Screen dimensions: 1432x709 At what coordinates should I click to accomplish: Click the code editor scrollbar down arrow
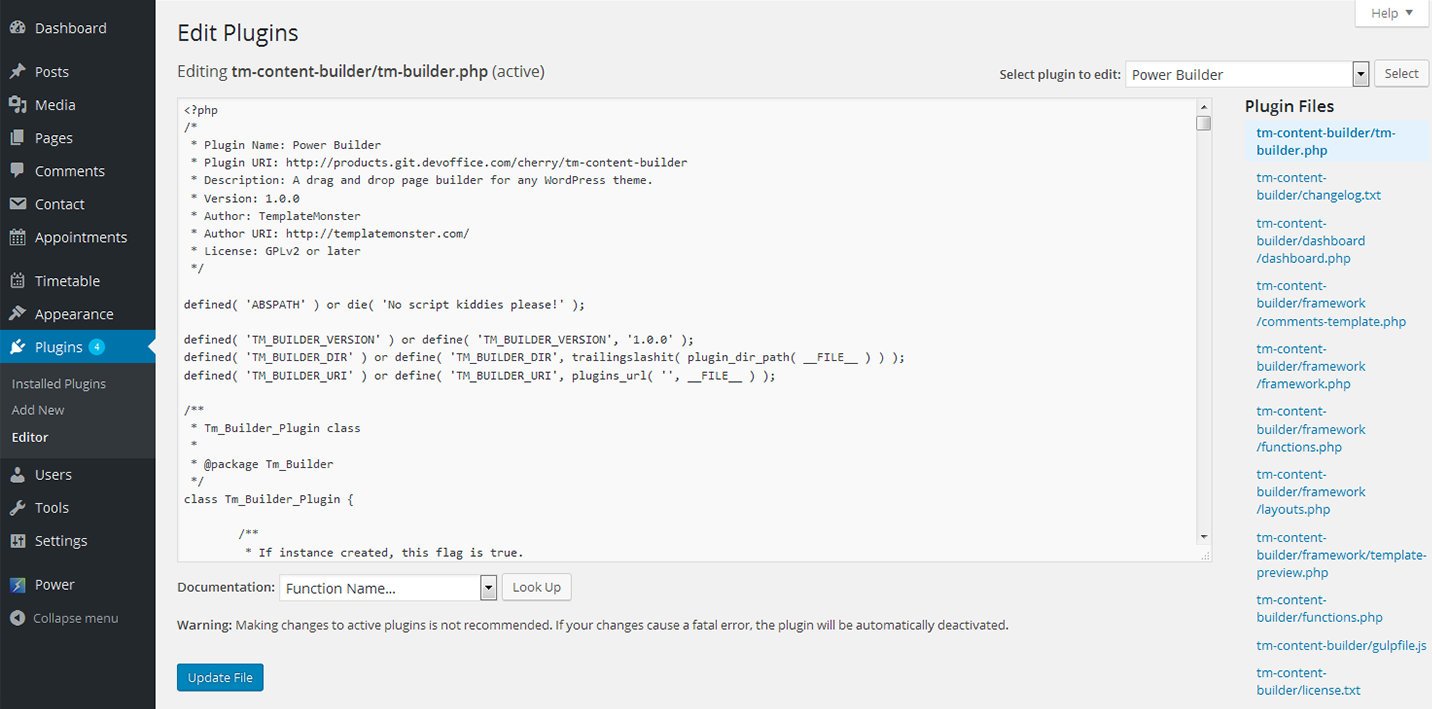point(1204,537)
